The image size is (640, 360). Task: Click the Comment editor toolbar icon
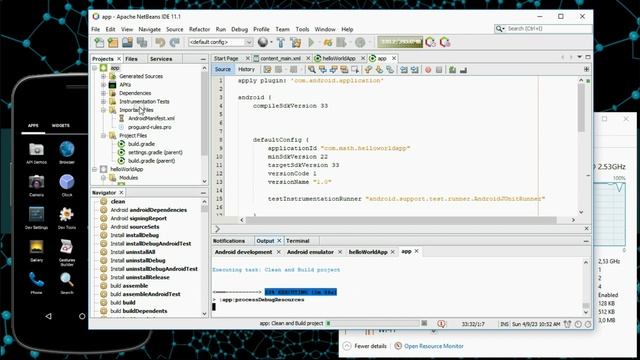[452, 70]
